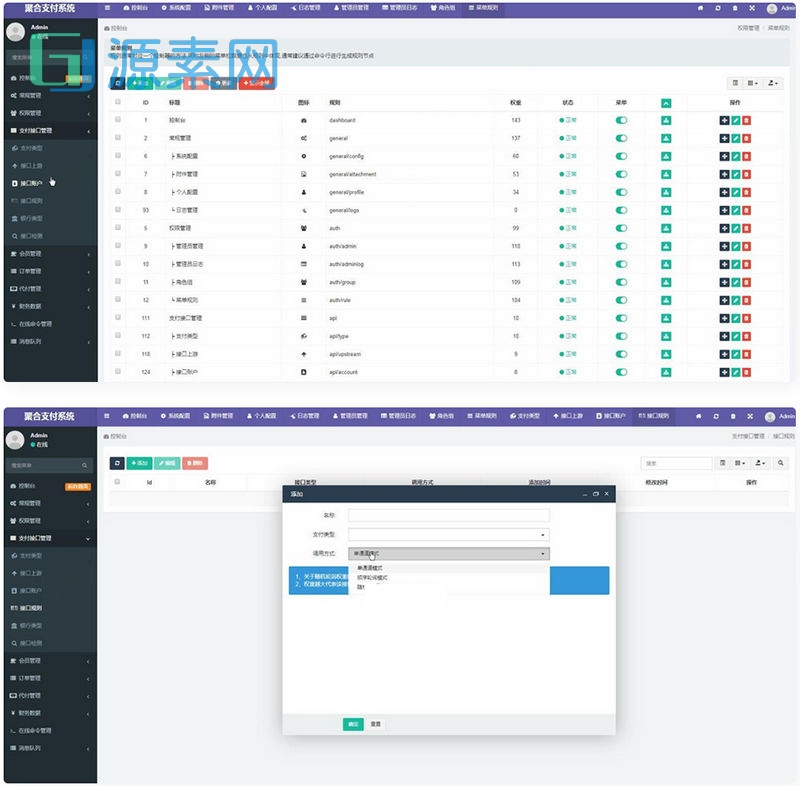Click the refresh icon above the lower table
This screenshot has height=786, width=800.
(117, 463)
